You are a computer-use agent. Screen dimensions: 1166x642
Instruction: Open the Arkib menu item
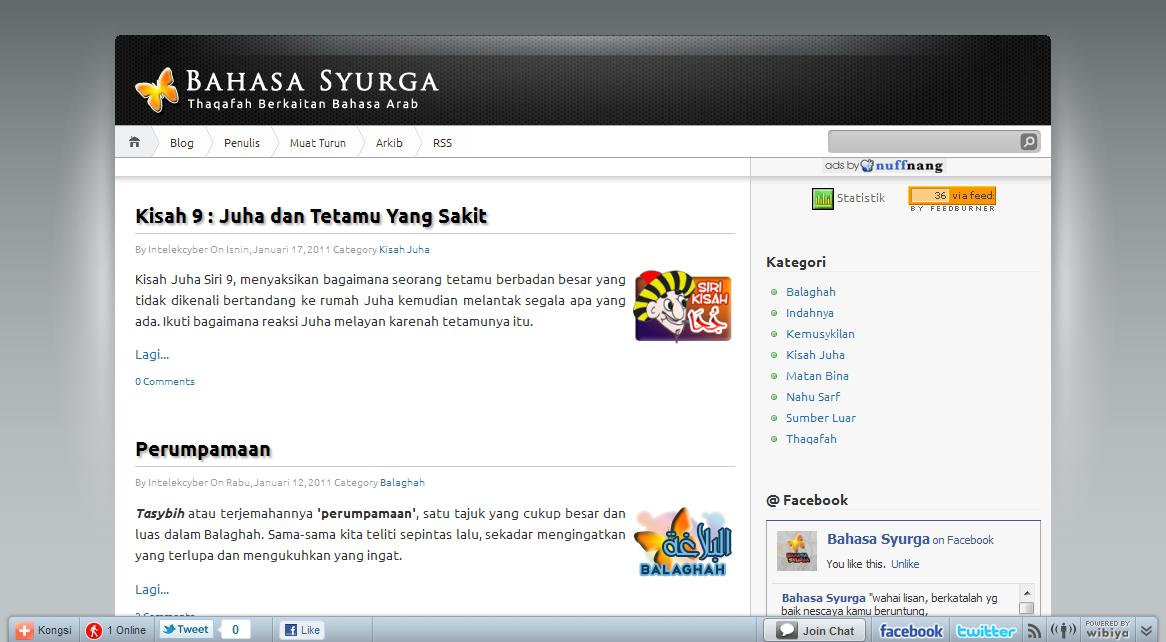coord(389,143)
